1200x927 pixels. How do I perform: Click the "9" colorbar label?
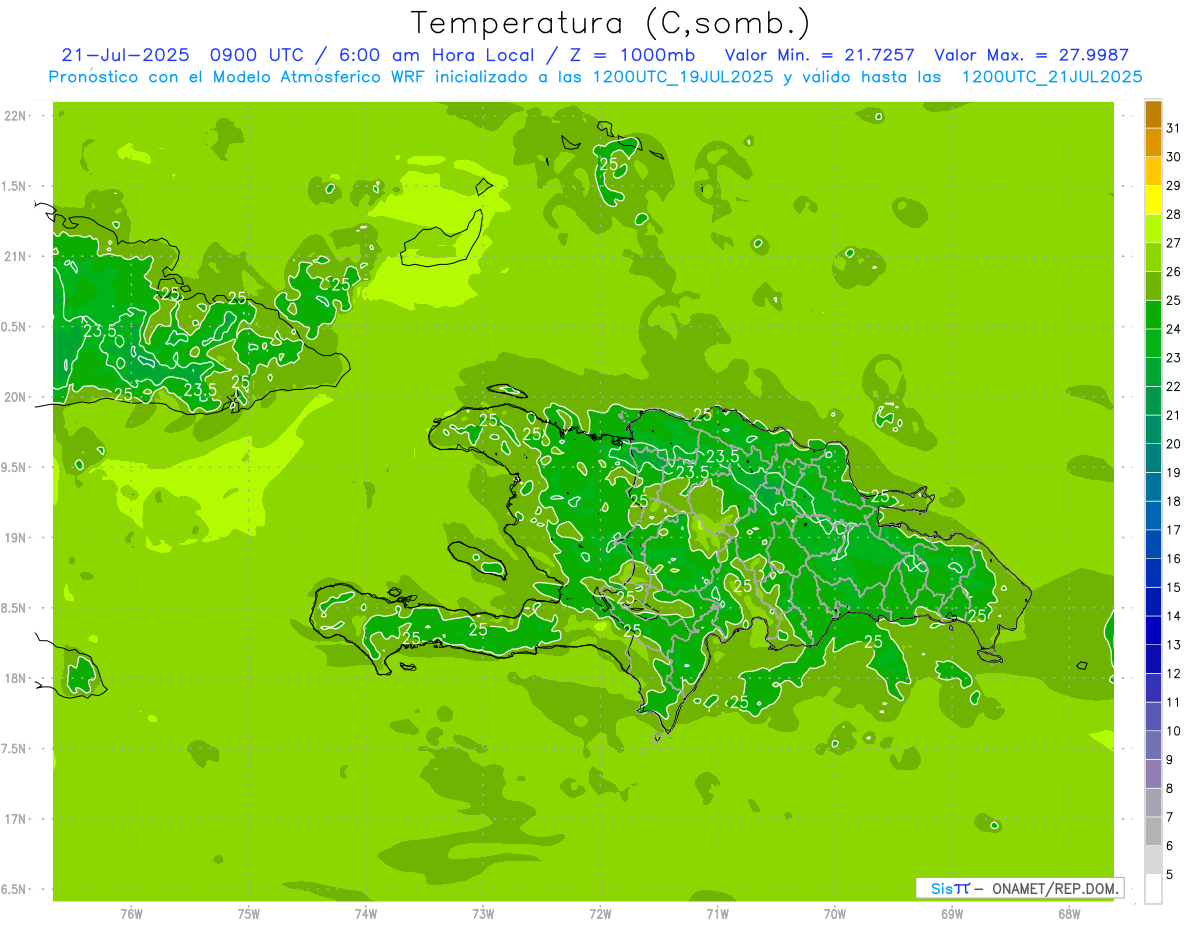pyautogui.click(x=1170, y=760)
